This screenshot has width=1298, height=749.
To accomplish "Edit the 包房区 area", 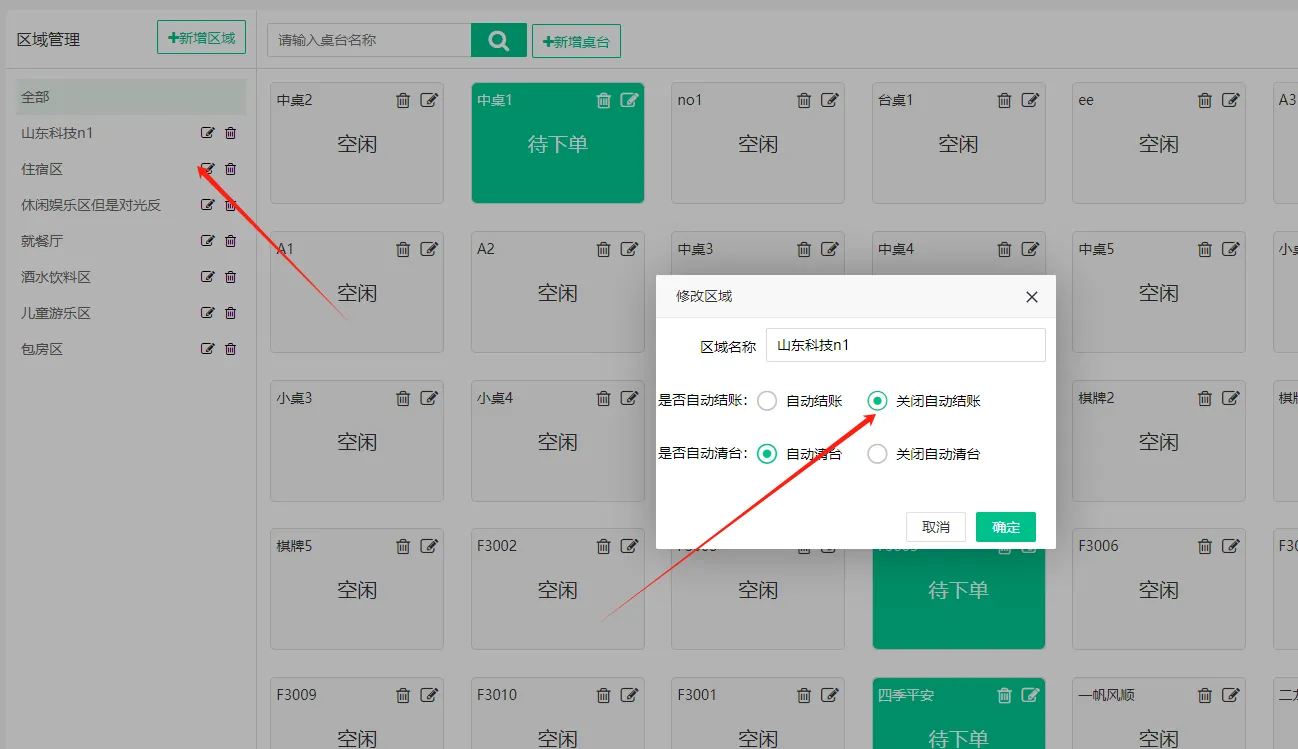I will point(208,349).
